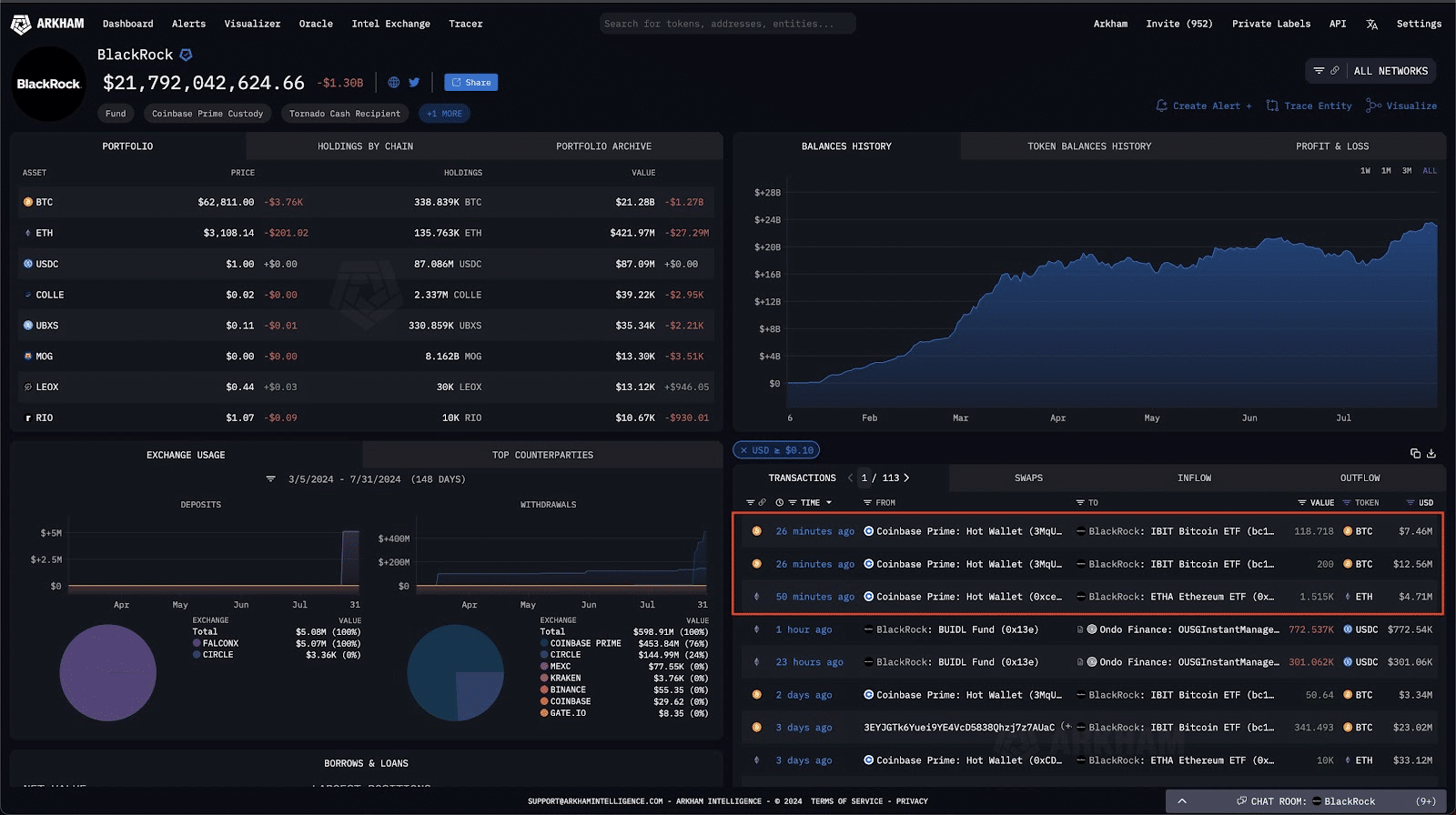Click the verified badge next to BlackRock

pyautogui.click(x=186, y=55)
